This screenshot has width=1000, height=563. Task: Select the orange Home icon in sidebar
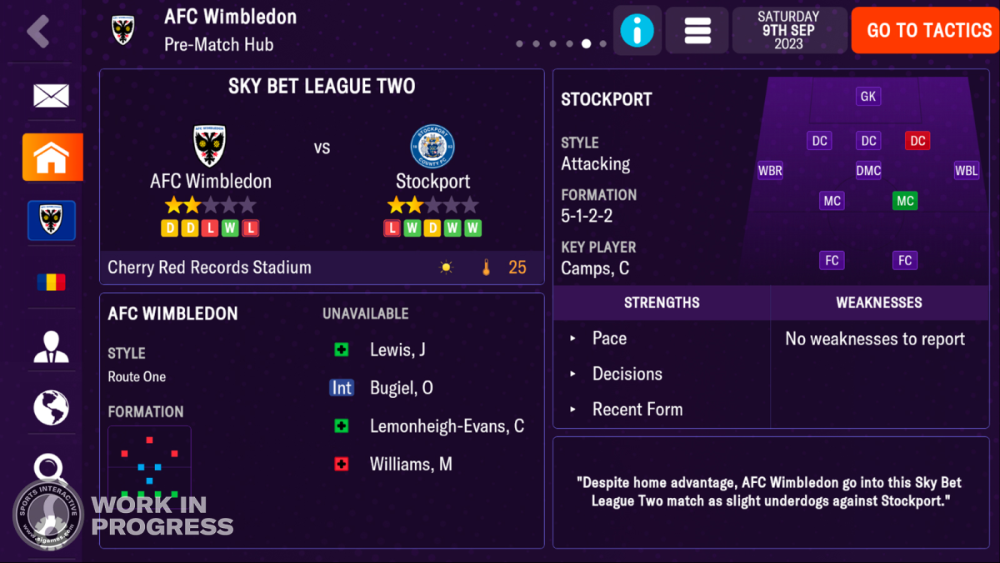point(52,157)
